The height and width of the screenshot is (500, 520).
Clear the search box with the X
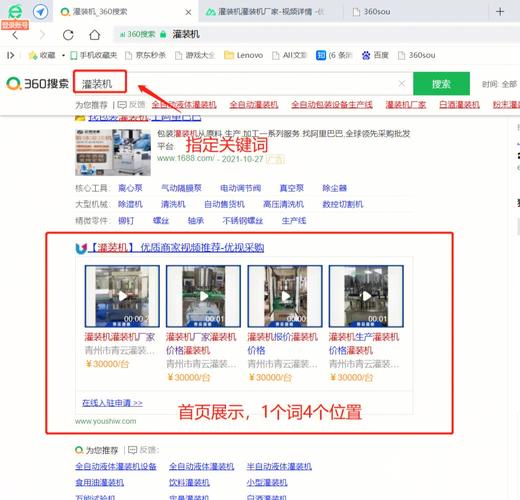tap(402, 83)
